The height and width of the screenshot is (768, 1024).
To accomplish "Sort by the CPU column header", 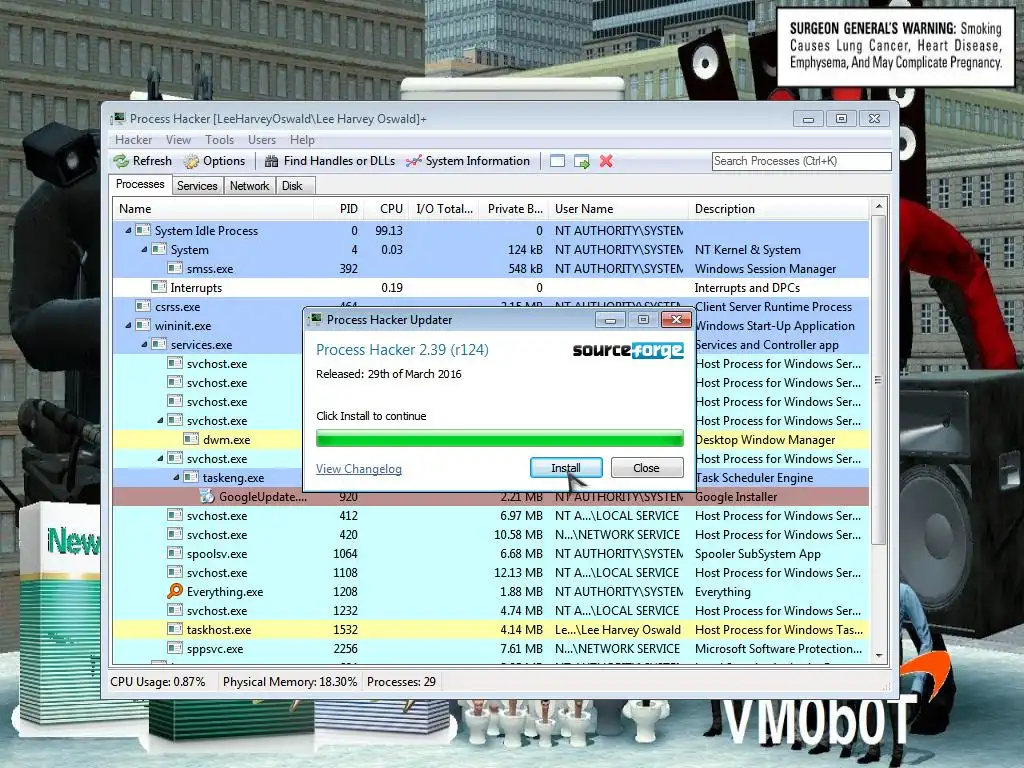I will coord(387,209).
